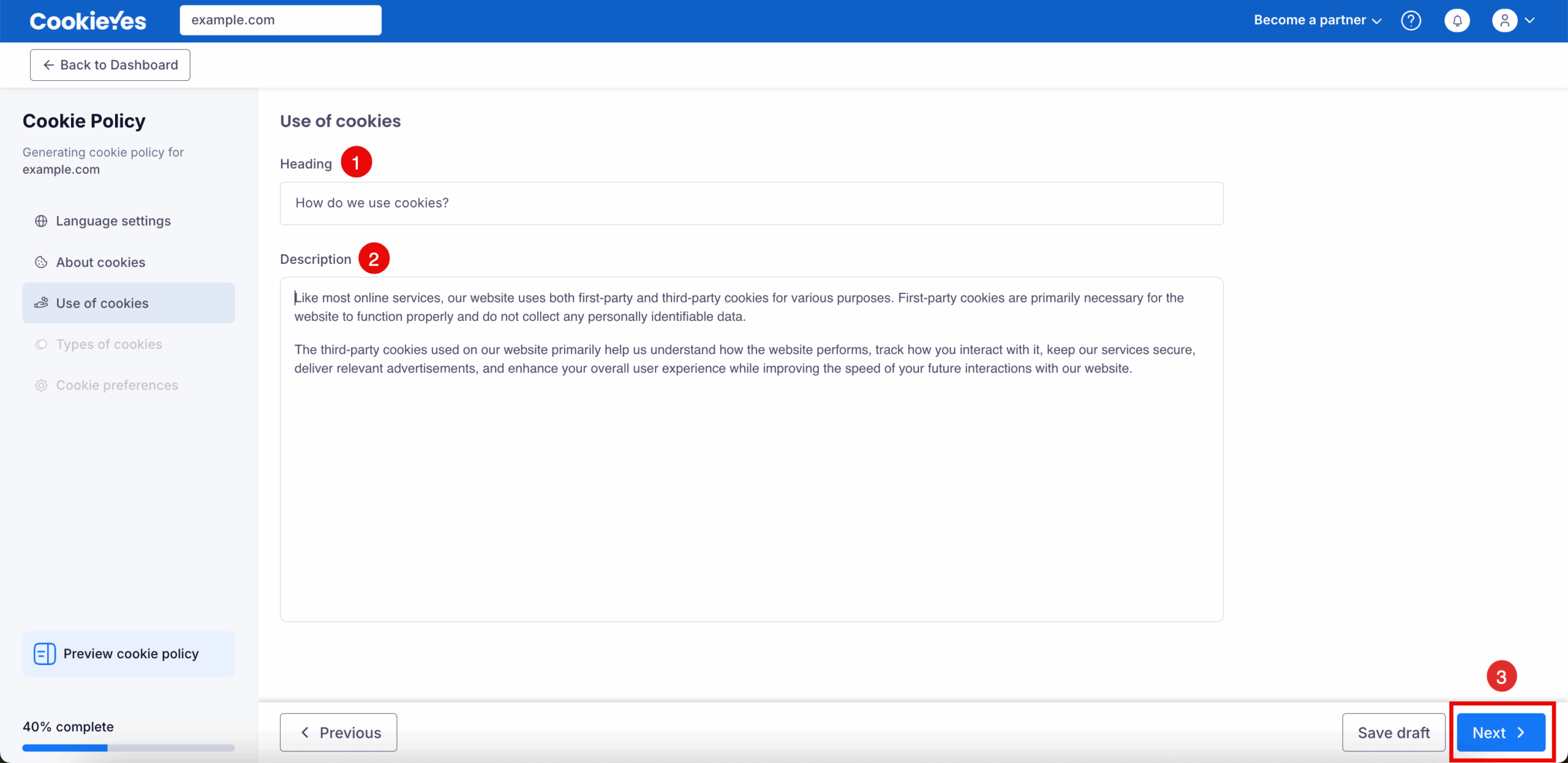Open the example.com site selector
The width and height of the screenshot is (1568, 763).
click(x=280, y=20)
